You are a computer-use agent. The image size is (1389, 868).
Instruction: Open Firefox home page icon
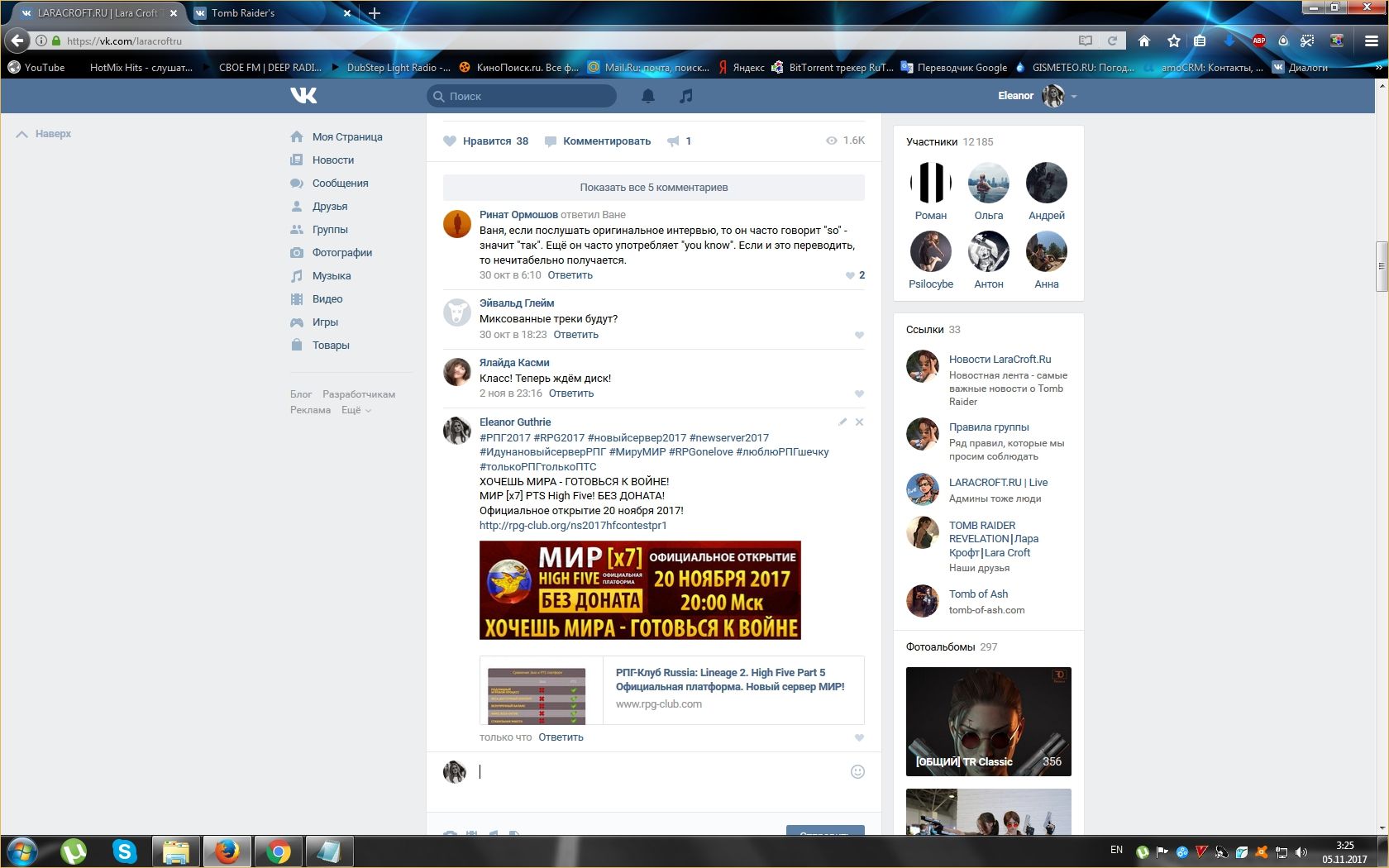1144,41
